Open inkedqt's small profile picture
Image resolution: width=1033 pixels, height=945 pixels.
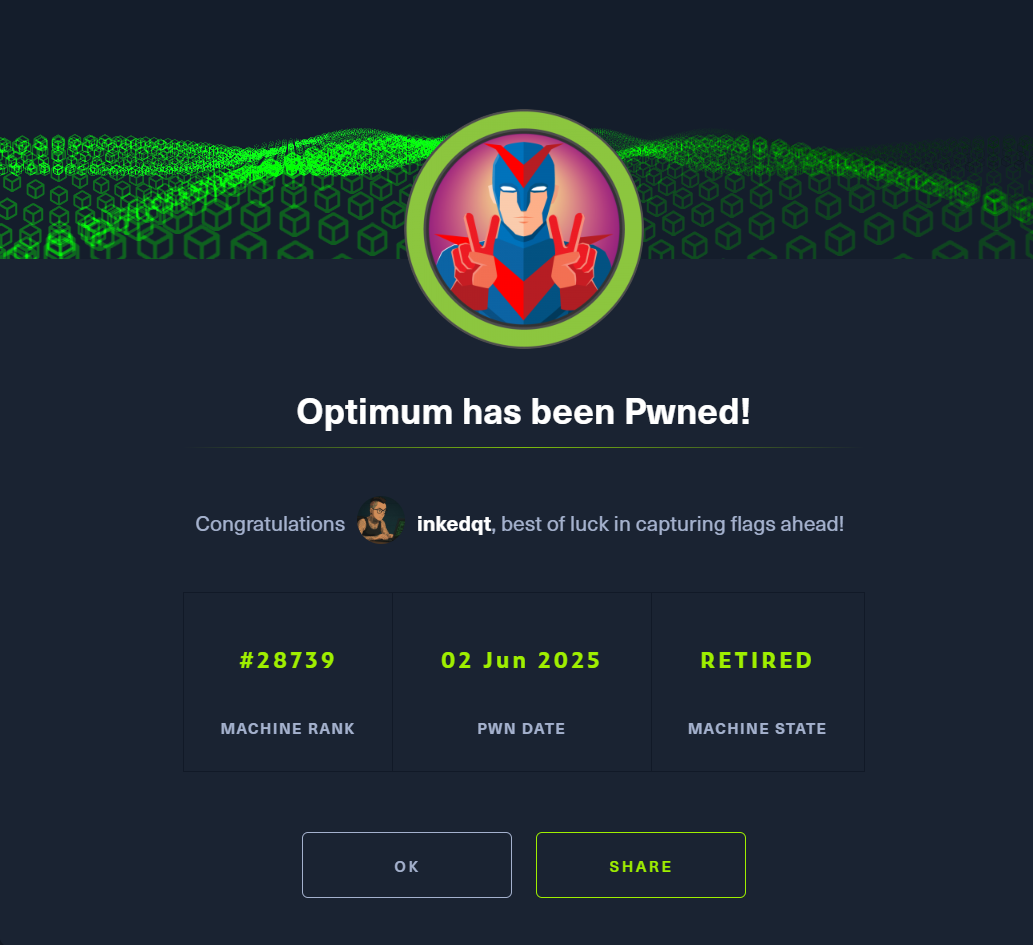coord(381,521)
